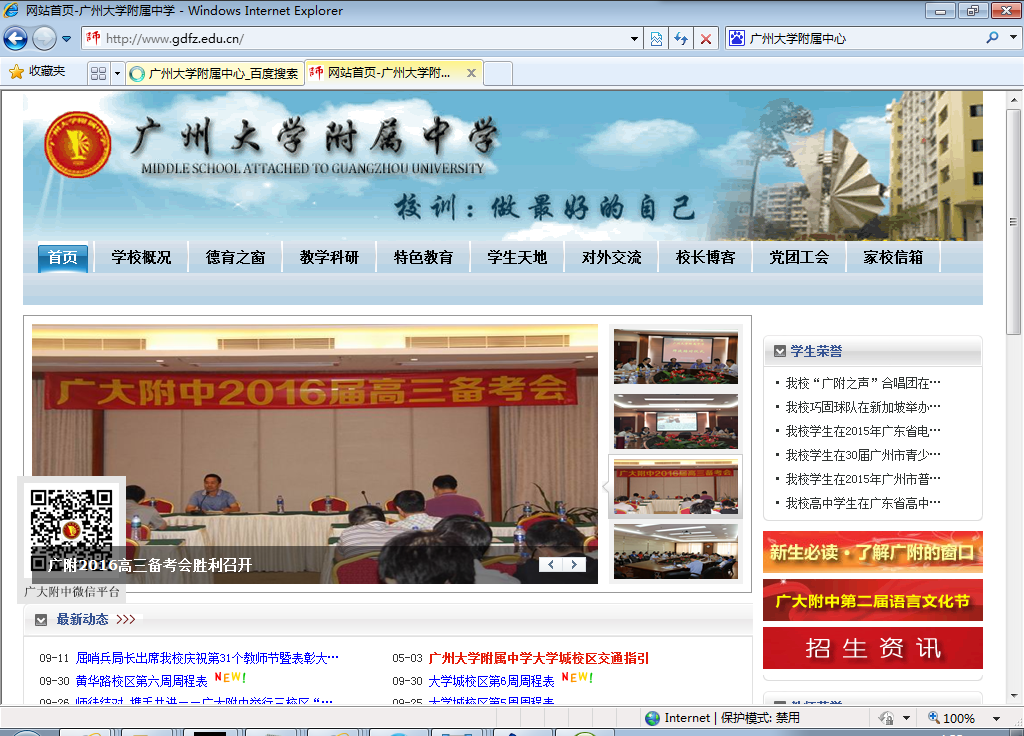
Task: Click the search magnifier icon
Action: (992, 38)
